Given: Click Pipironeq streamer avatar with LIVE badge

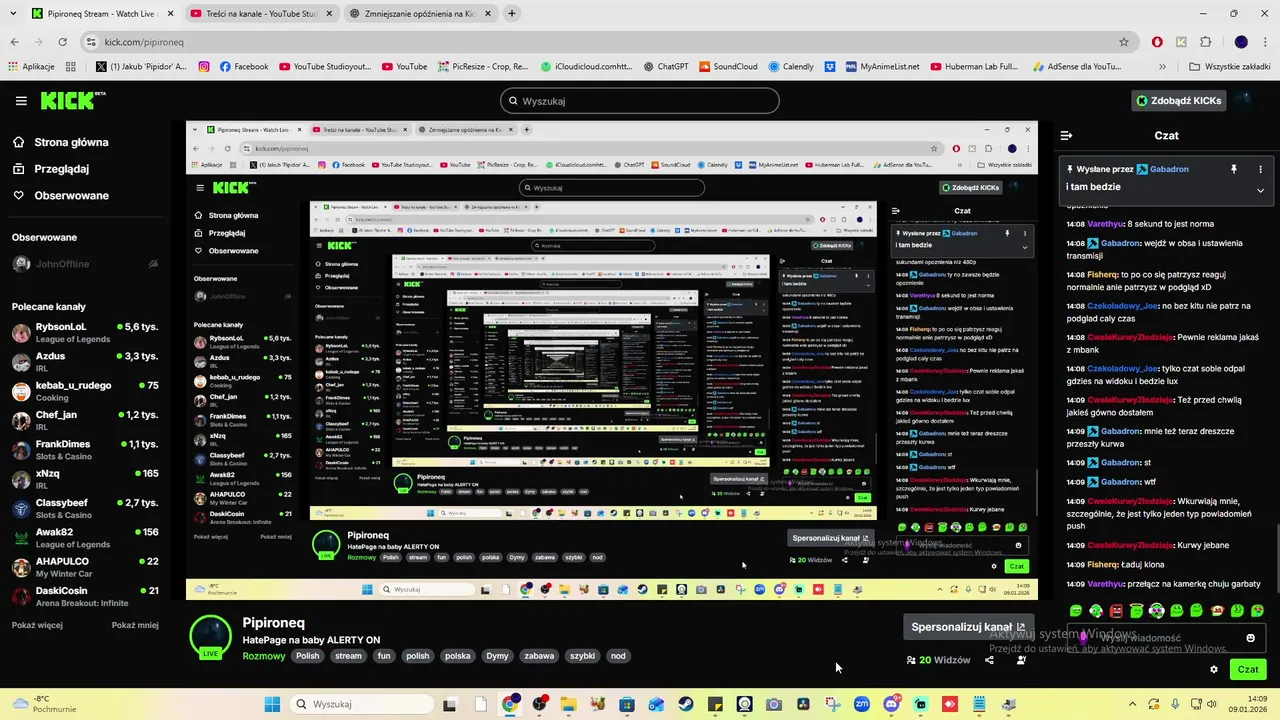Looking at the screenshot, I should [x=211, y=637].
